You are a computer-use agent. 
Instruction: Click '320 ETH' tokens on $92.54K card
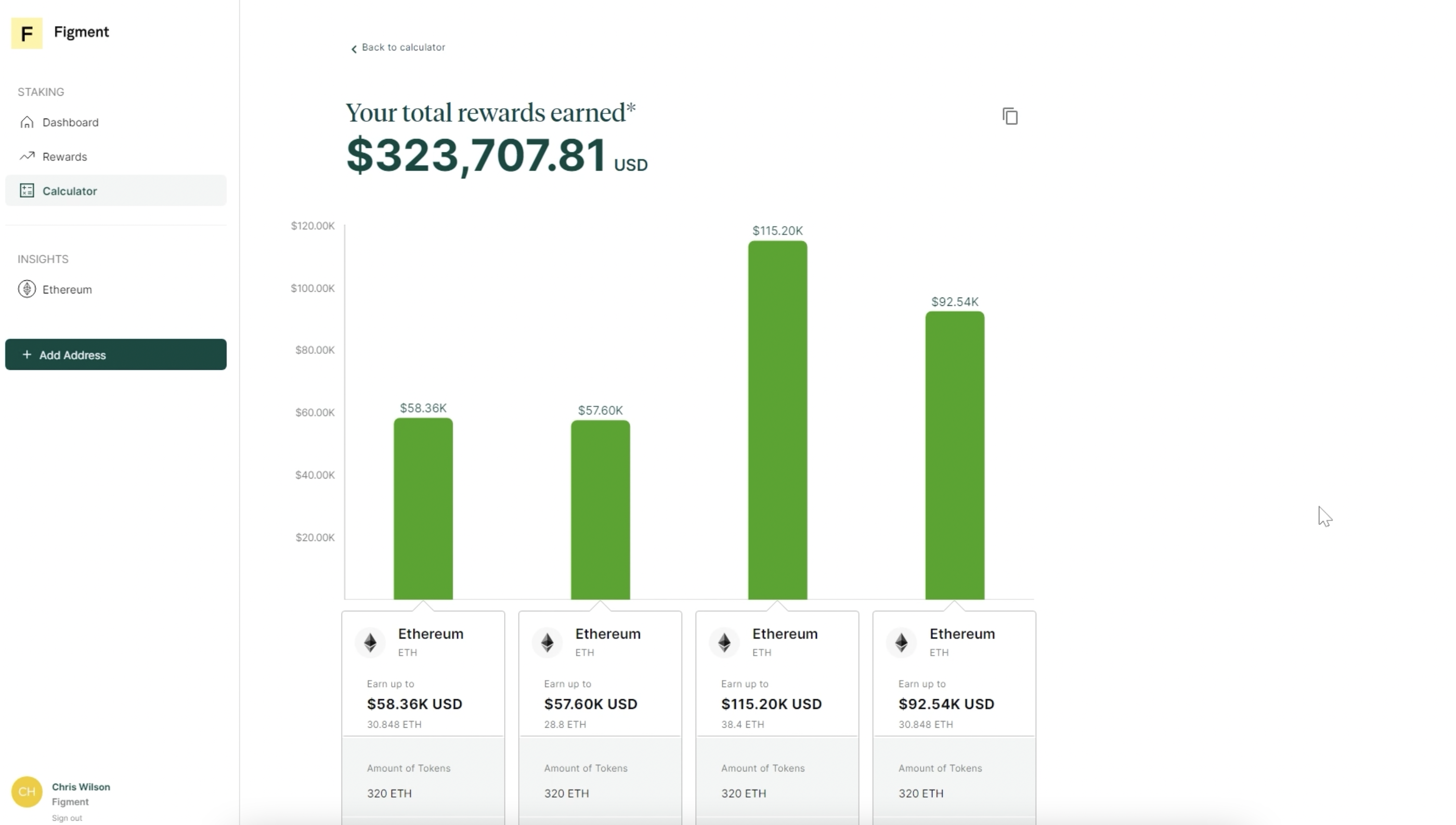pyautogui.click(x=921, y=793)
